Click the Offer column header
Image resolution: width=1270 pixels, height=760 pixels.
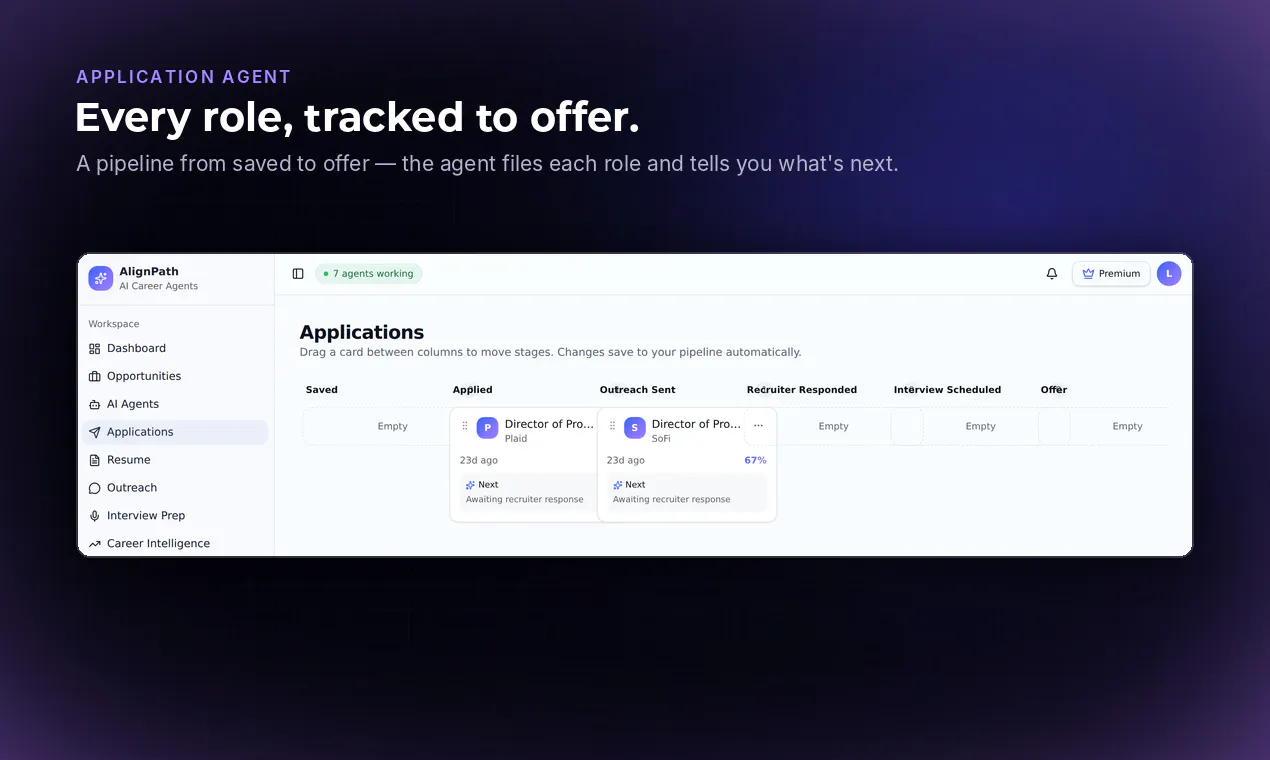1054,390
